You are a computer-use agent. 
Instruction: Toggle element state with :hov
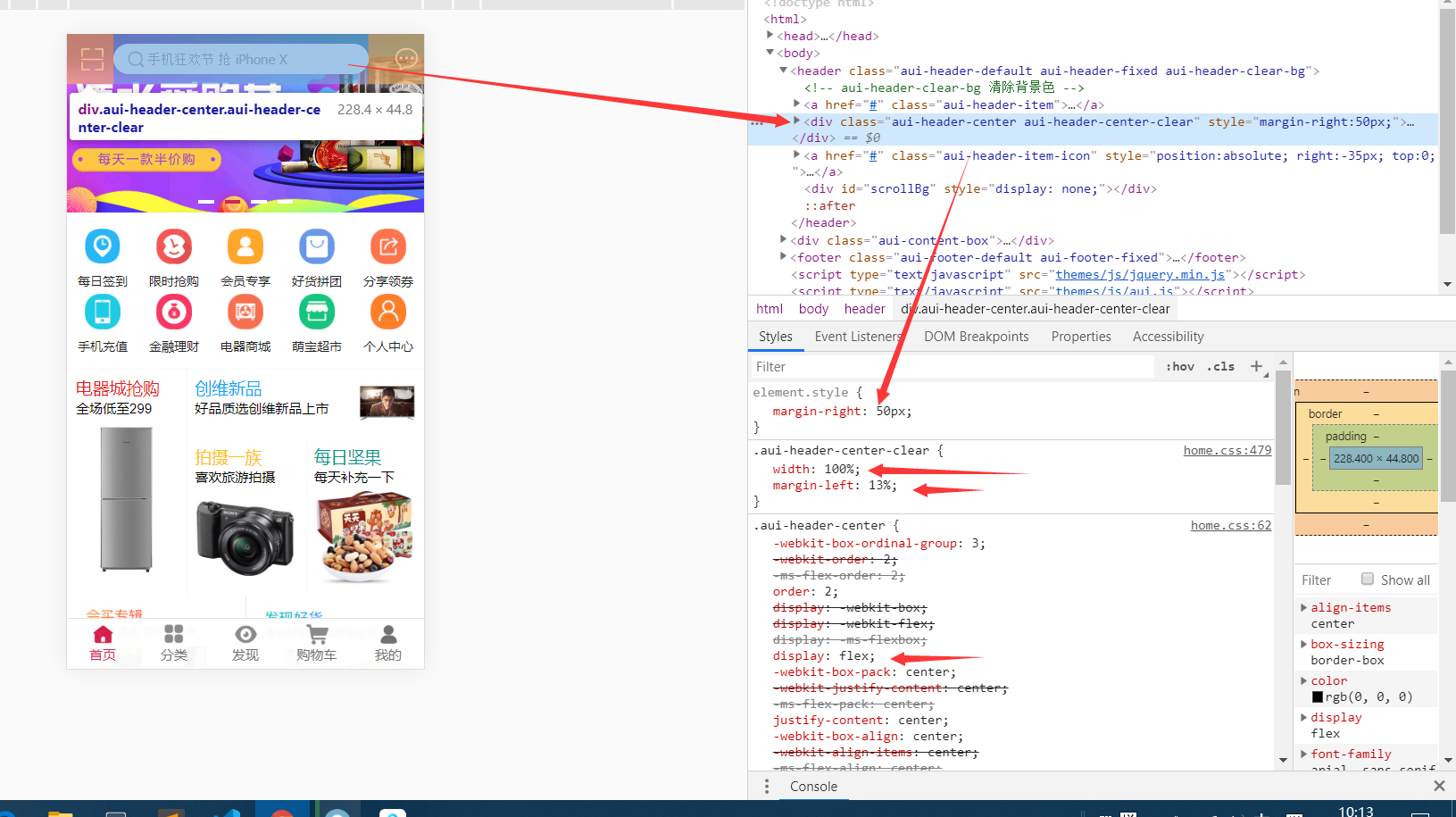[1180, 366]
